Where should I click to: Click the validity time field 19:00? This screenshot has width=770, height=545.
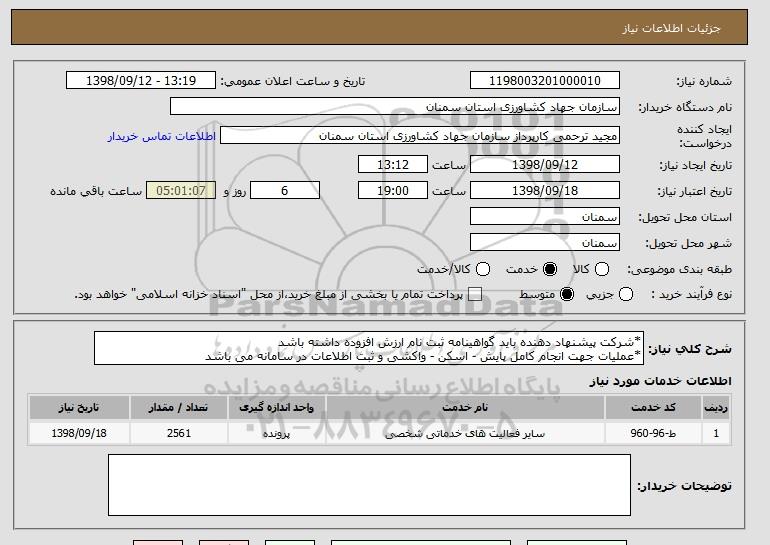point(393,191)
